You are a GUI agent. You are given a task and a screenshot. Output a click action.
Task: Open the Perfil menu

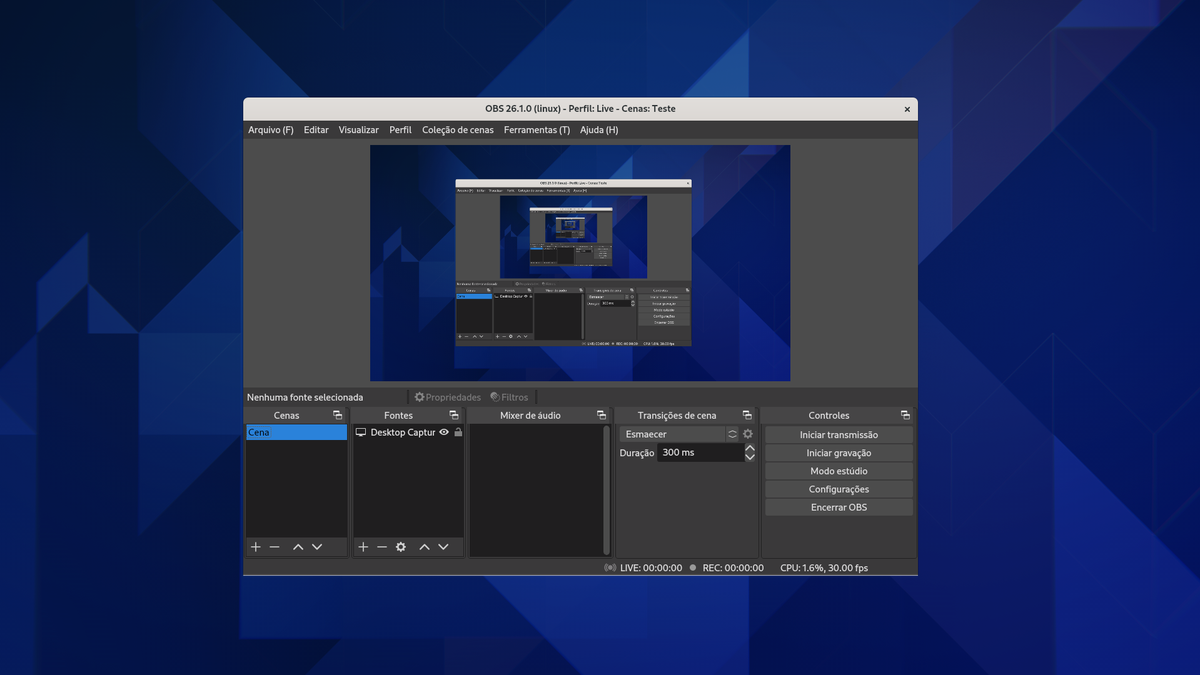(x=401, y=130)
